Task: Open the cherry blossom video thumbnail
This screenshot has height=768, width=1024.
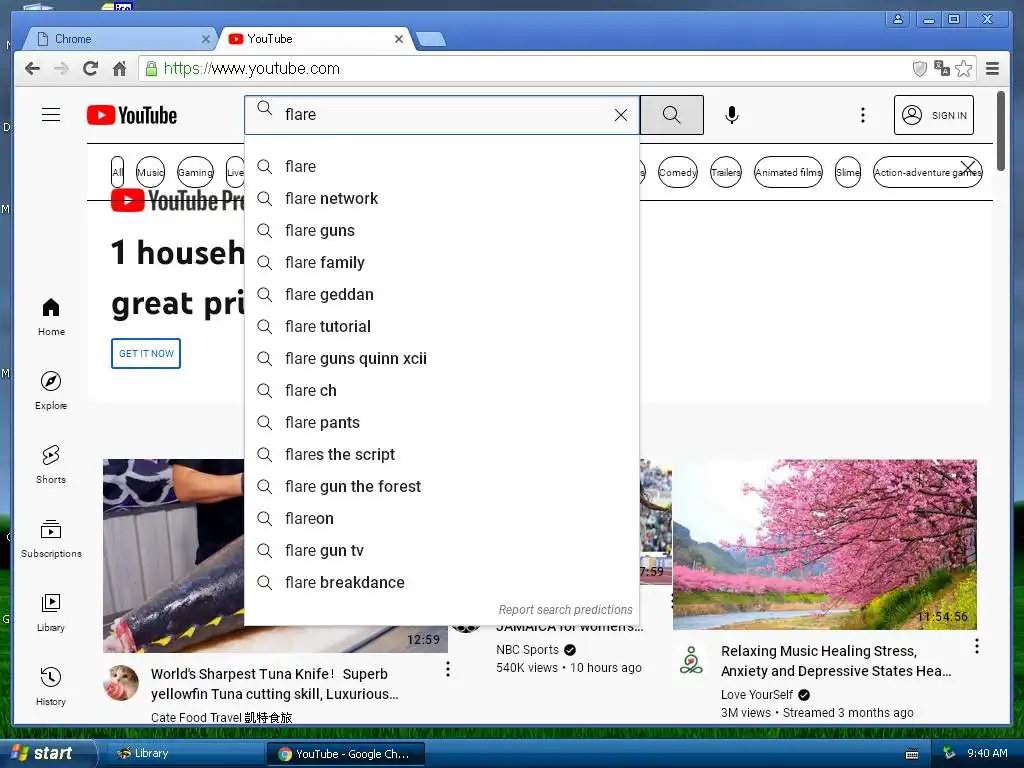Action: point(825,544)
